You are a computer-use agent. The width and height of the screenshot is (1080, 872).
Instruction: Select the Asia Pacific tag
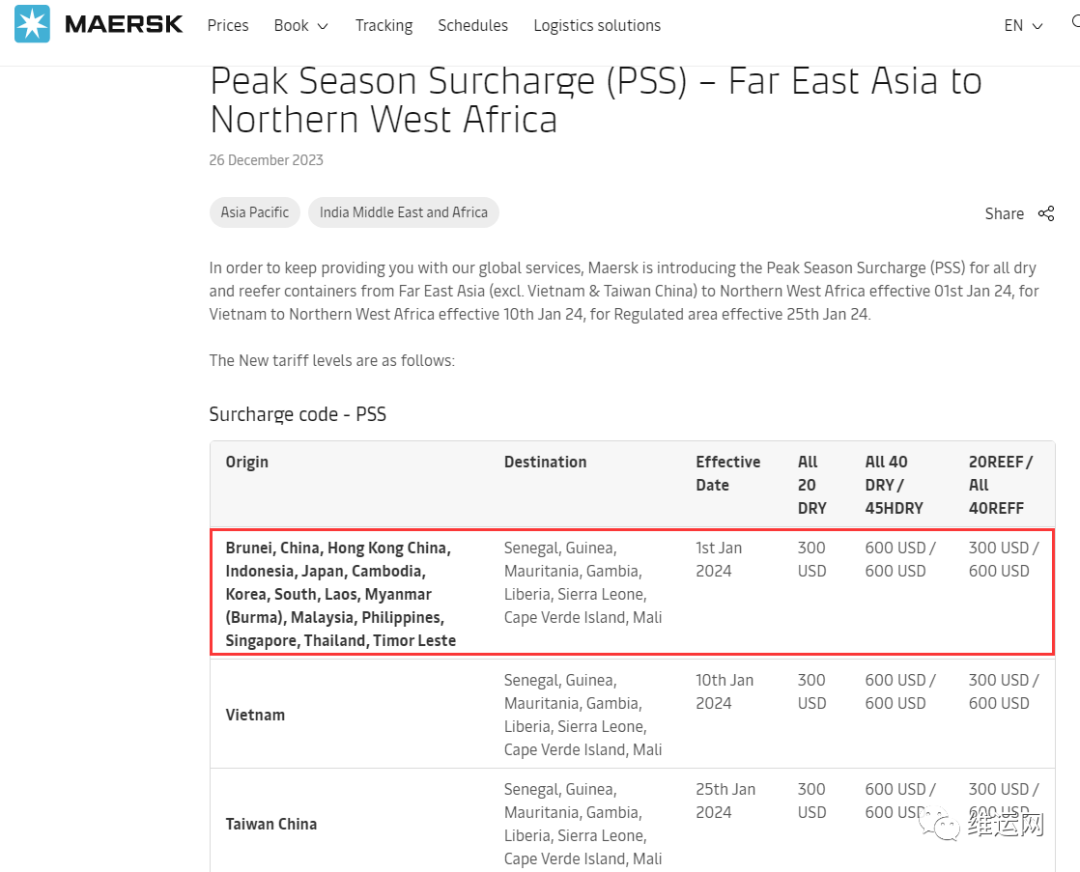pyautogui.click(x=255, y=212)
